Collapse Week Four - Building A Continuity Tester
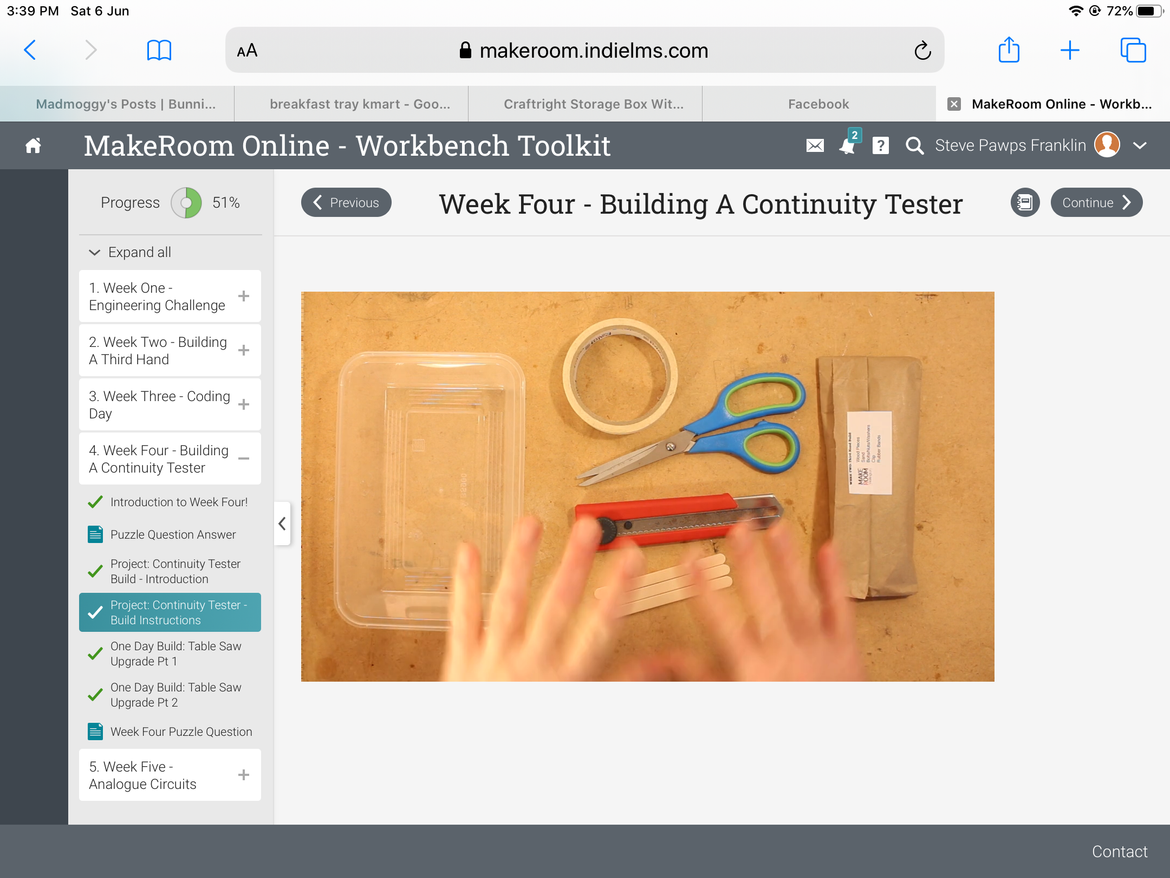 (243, 459)
